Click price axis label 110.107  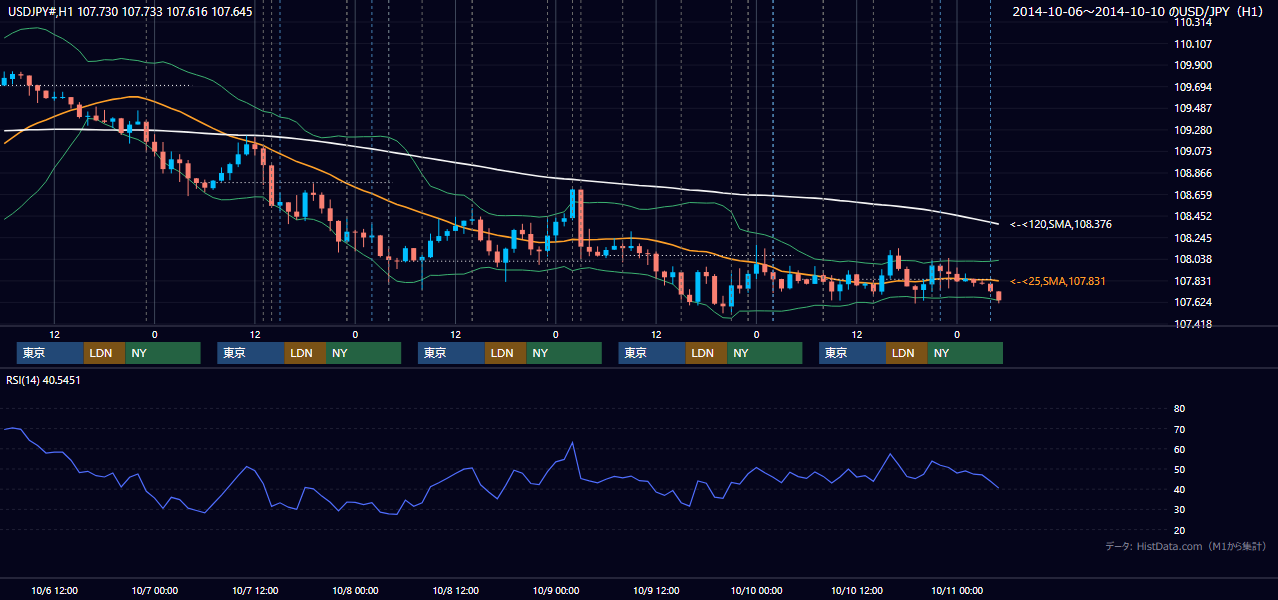[x=1193, y=44]
